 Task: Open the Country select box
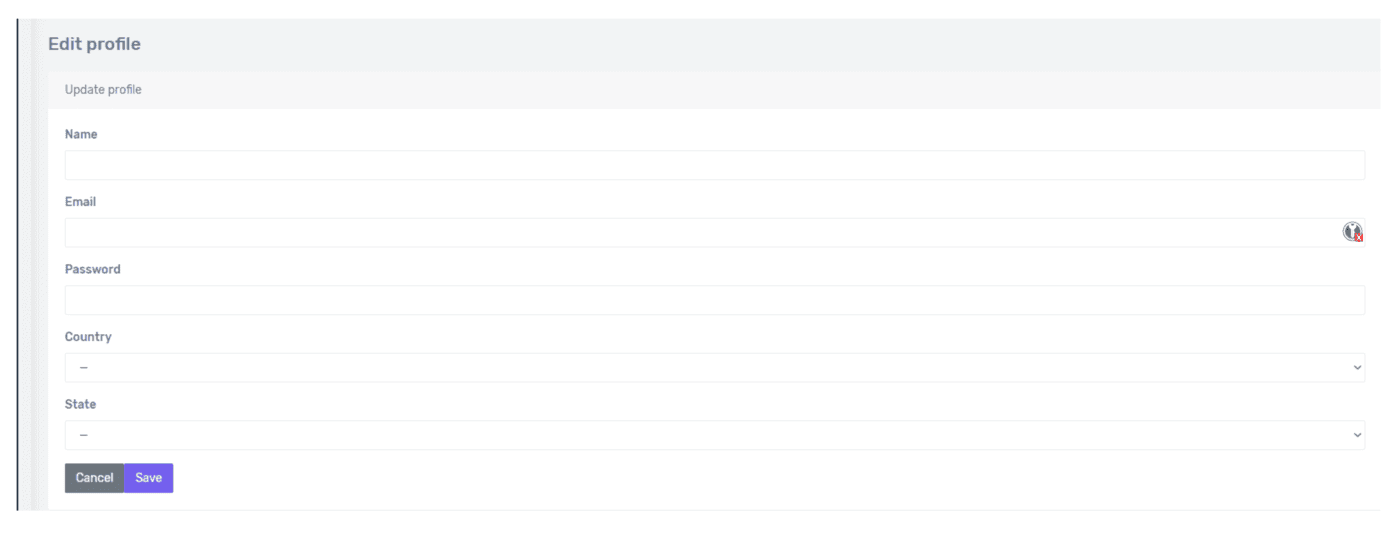[700, 368]
